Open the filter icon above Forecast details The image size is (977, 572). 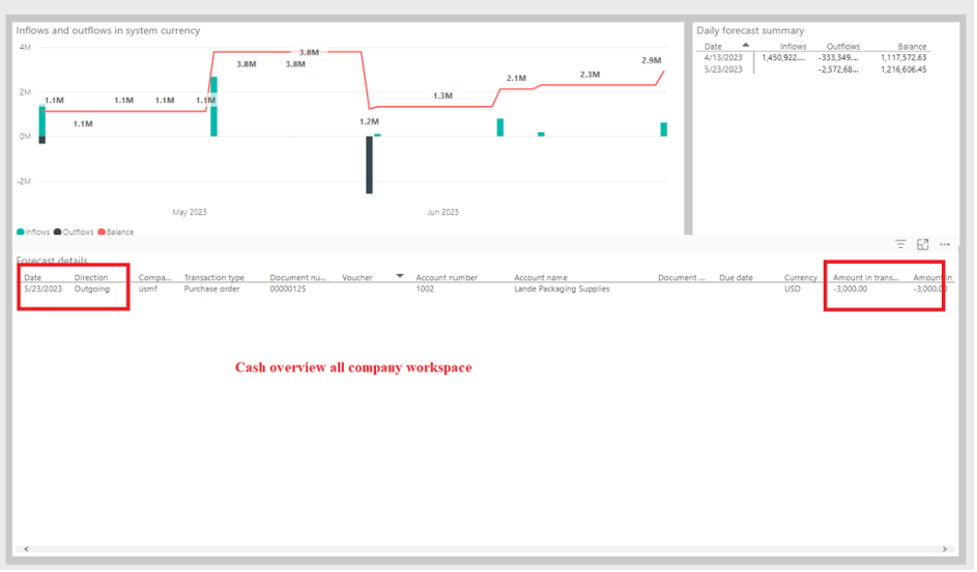[900, 244]
